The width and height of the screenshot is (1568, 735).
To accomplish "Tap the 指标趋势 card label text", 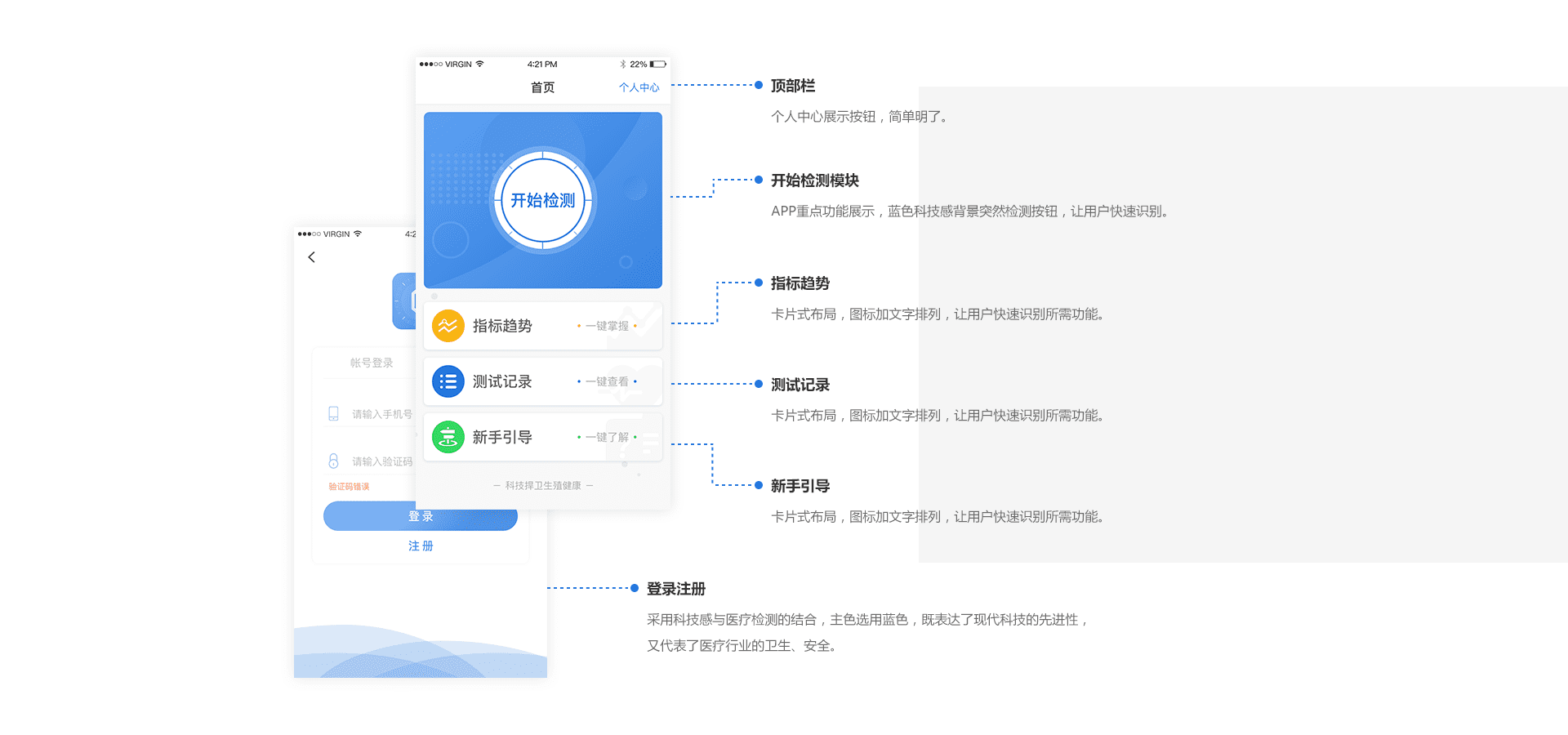I will (502, 326).
